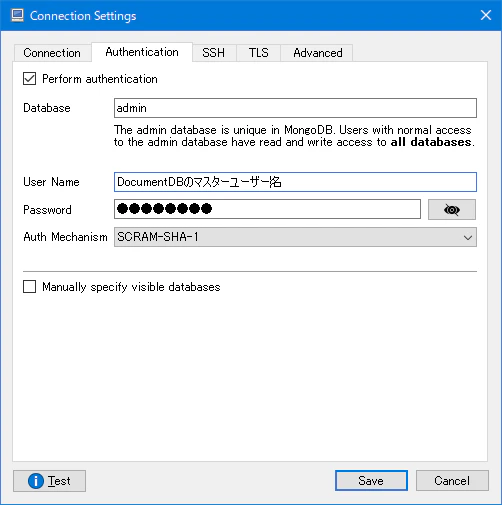The width and height of the screenshot is (502, 505).
Task: Expand the Auth Mechanism dropdown
Action: pos(295,237)
